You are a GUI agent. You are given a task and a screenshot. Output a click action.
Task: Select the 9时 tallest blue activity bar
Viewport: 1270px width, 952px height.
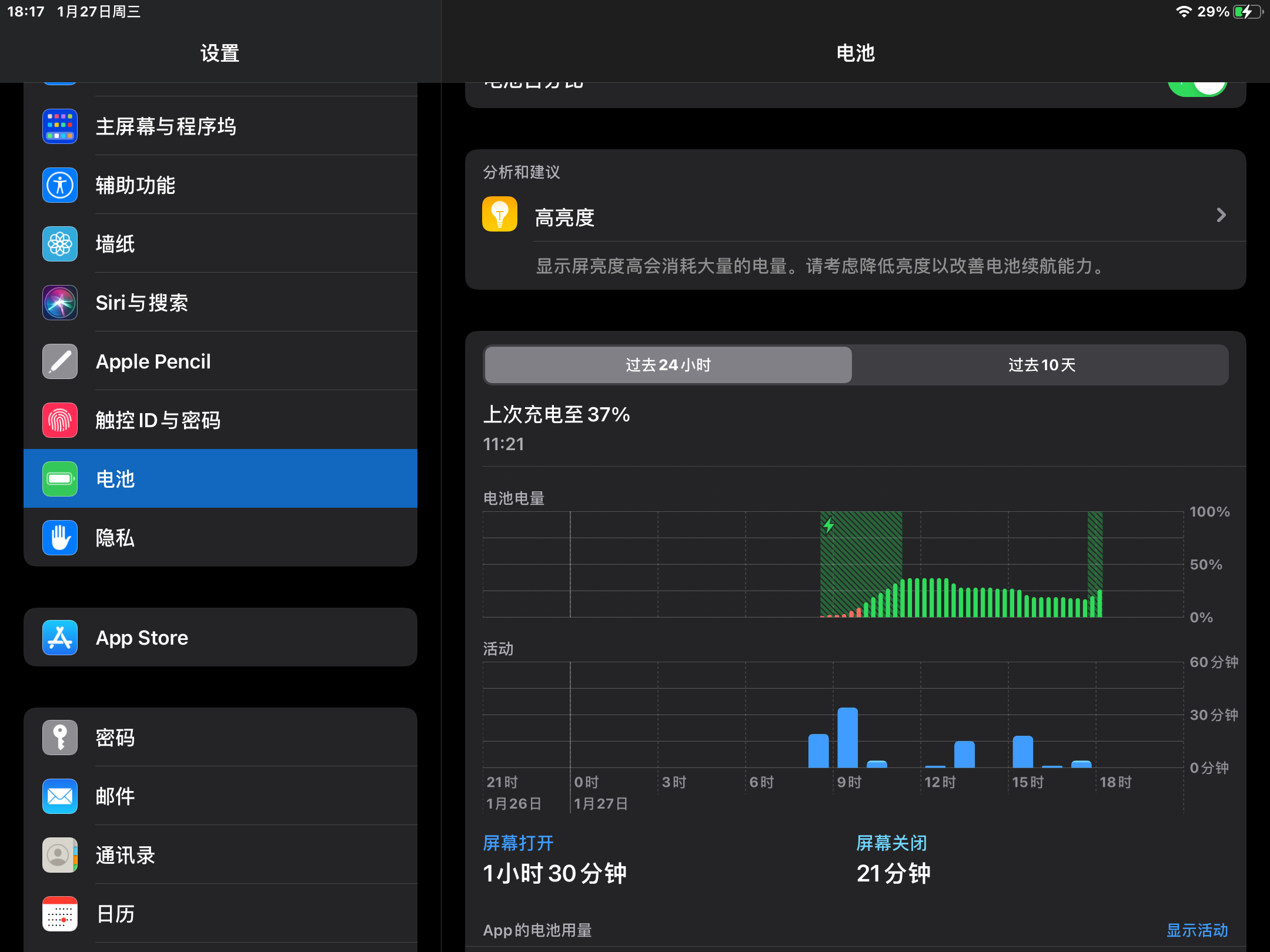click(847, 738)
